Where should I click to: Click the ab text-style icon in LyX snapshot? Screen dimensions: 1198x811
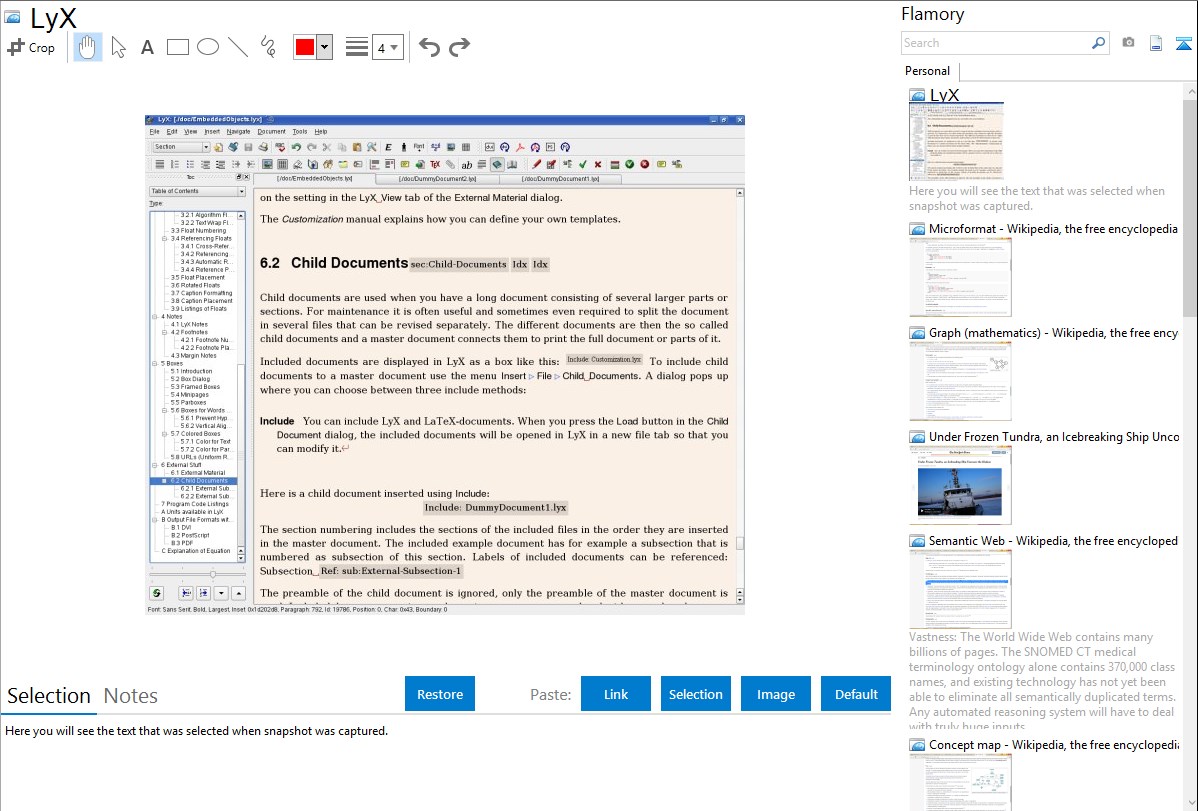[466, 164]
